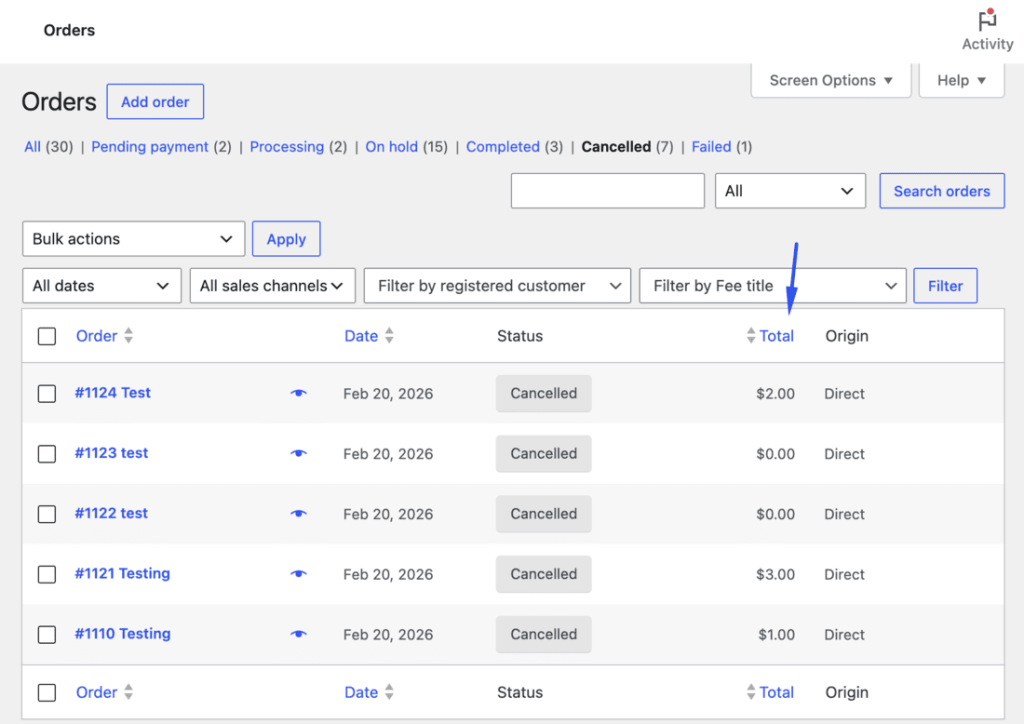Click sort arrows next to footer Order
Screen dimensions: 1024x724
pyautogui.click(x=129, y=692)
